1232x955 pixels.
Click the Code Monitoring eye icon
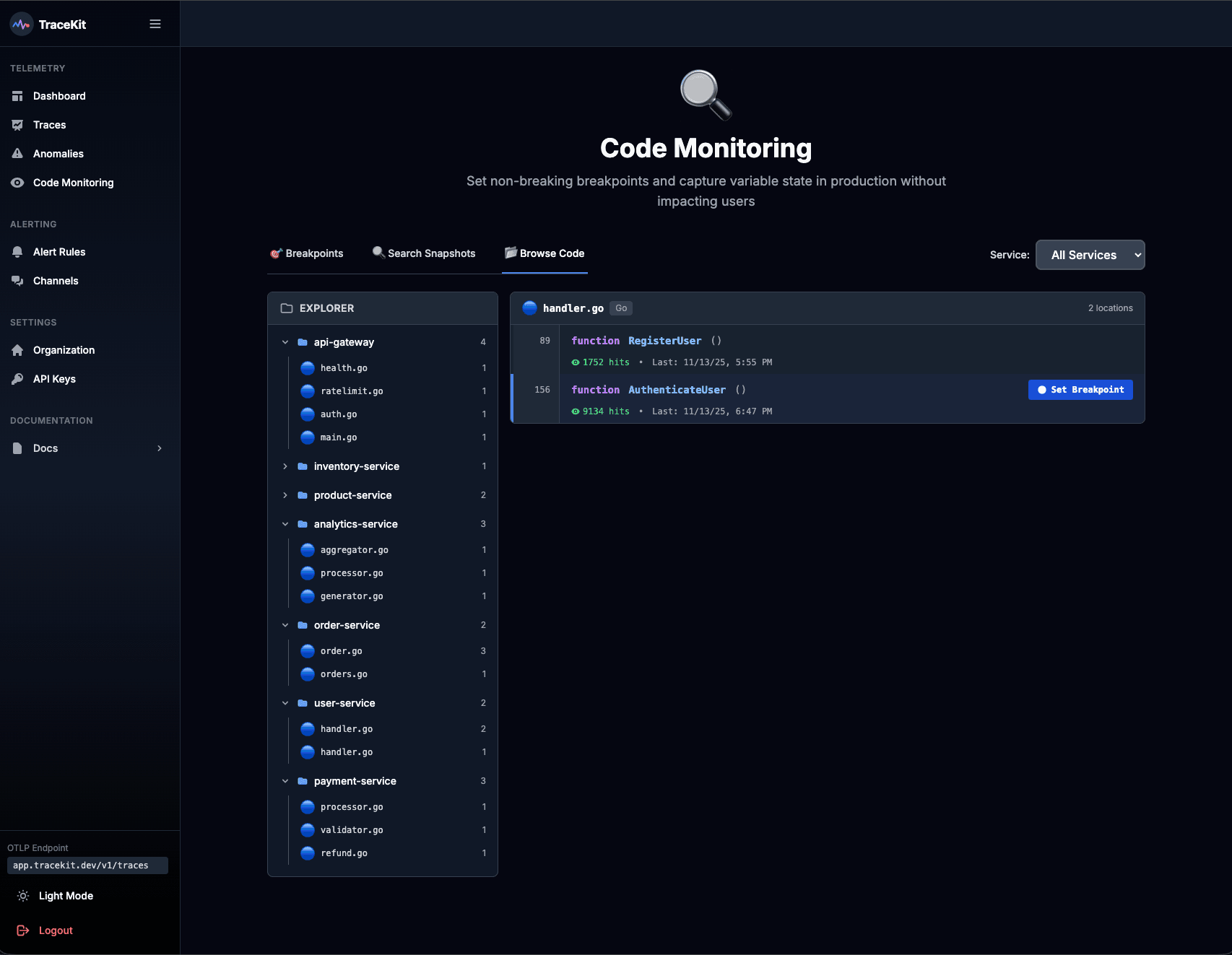click(x=18, y=183)
